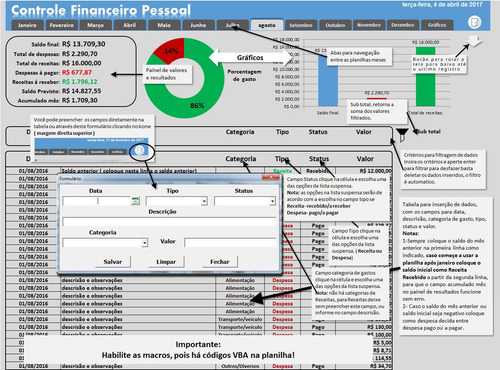The width and height of the screenshot is (500, 370).
Task: Focus the Descrição text field
Action: tap(169, 222)
